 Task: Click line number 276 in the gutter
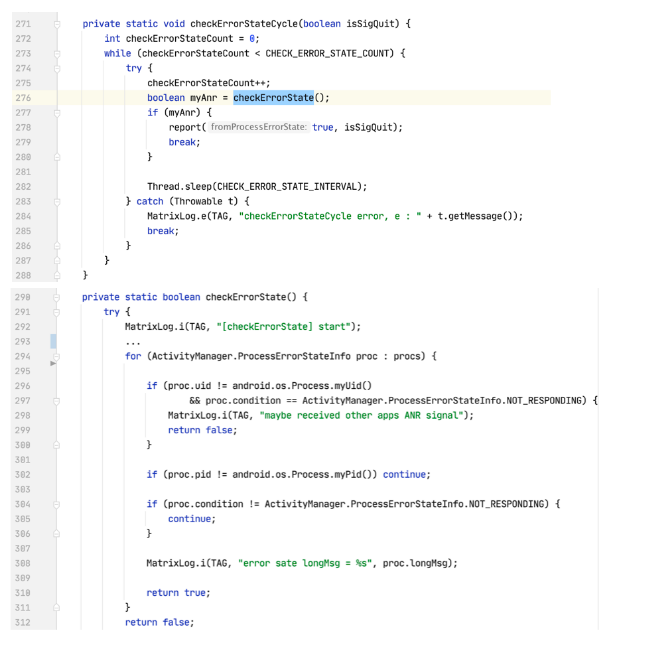tap(23, 98)
